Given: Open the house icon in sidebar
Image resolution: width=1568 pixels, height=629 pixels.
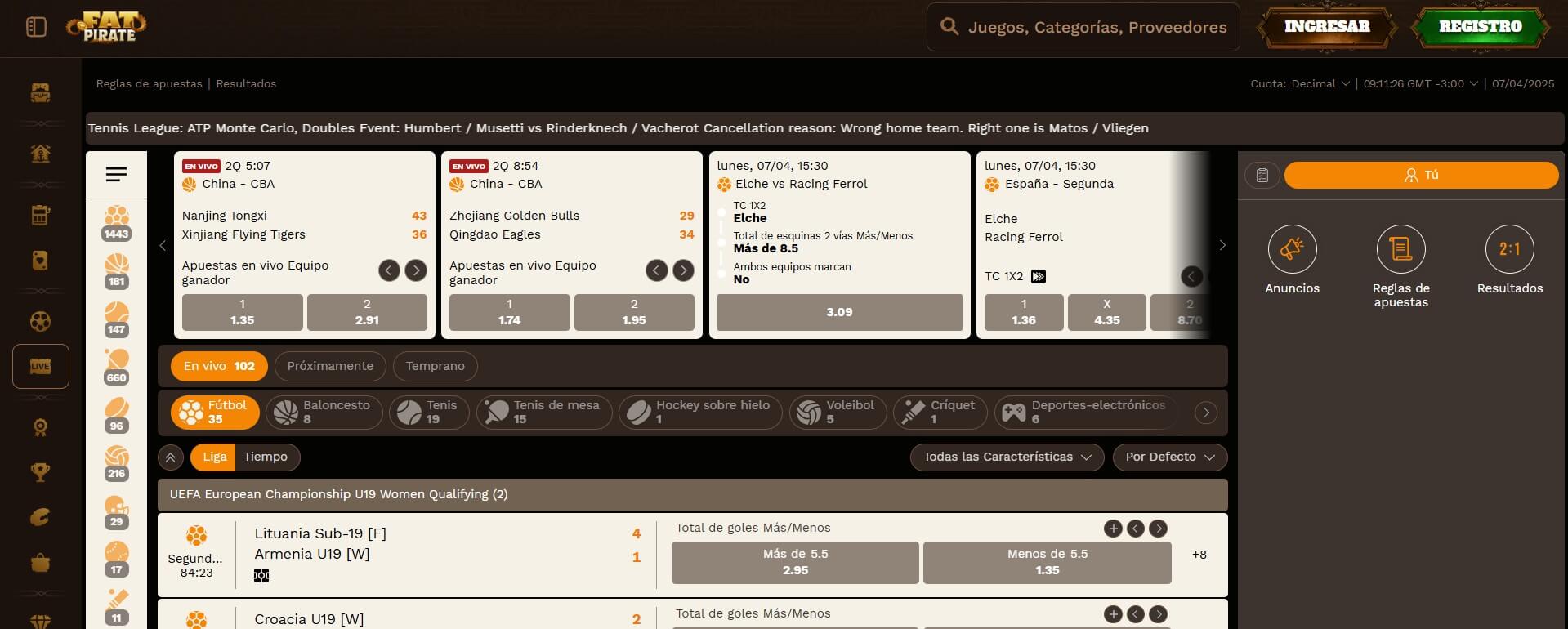Looking at the screenshot, I should 40,153.
